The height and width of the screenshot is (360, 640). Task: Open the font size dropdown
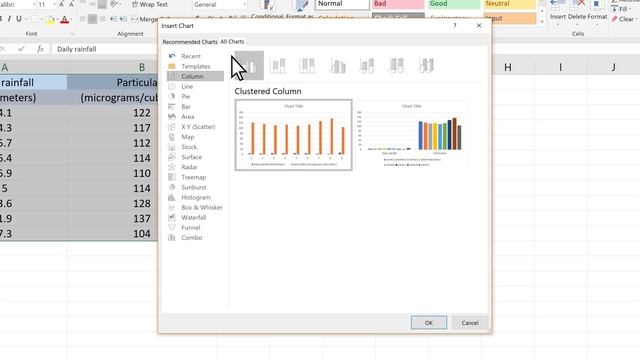[54, 4]
